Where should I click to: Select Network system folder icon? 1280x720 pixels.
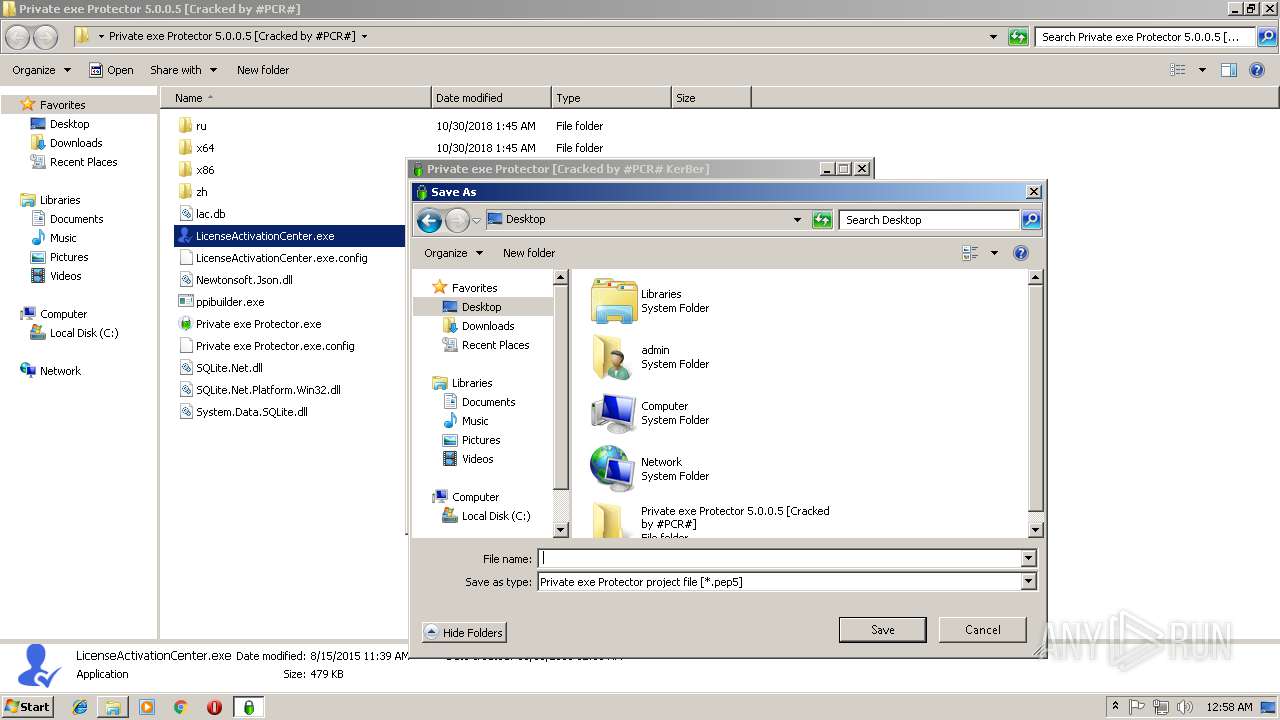[x=613, y=469]
